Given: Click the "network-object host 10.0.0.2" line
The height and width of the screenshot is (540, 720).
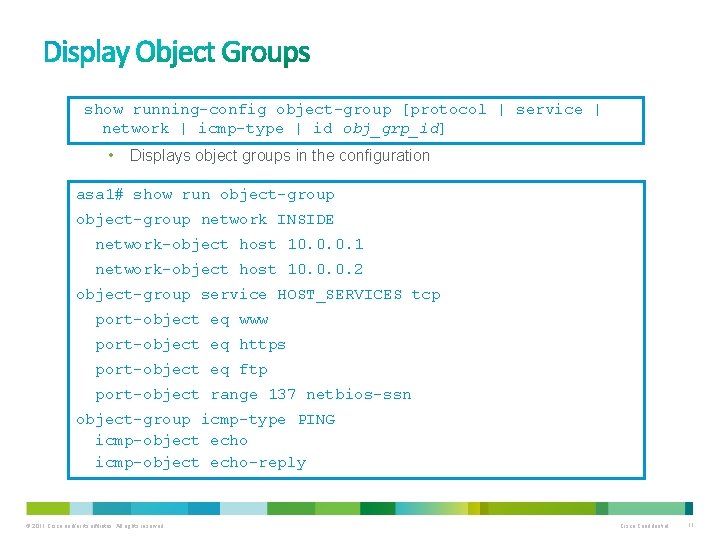Looking at the screenshot, I should [x=229, y=270].
